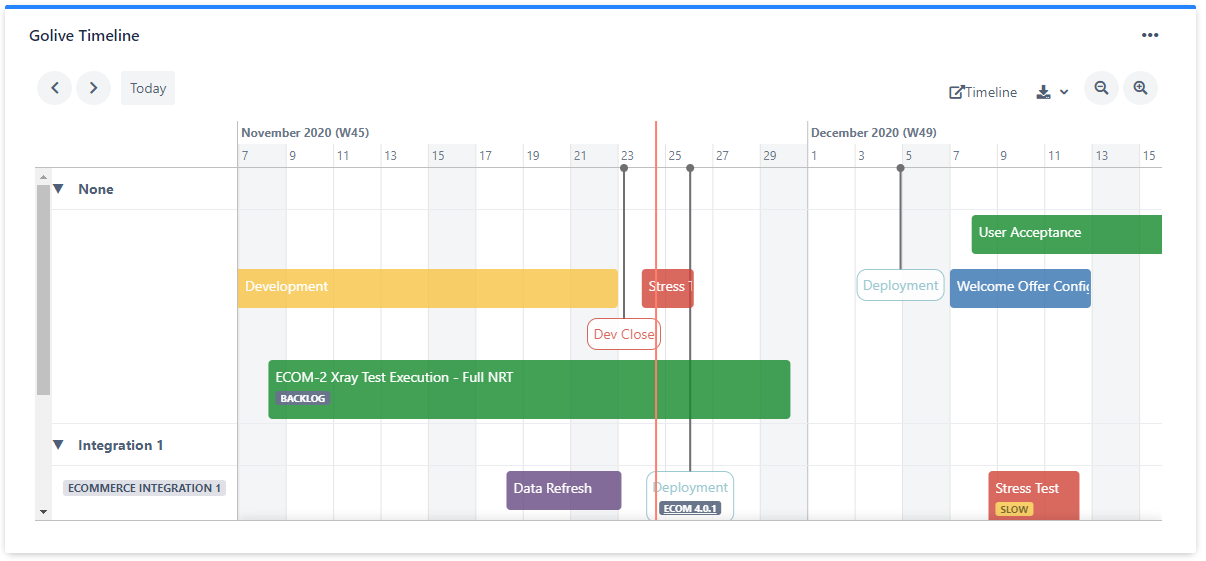Click the ECOM 4.0.1 version tag

click(690, 509)
